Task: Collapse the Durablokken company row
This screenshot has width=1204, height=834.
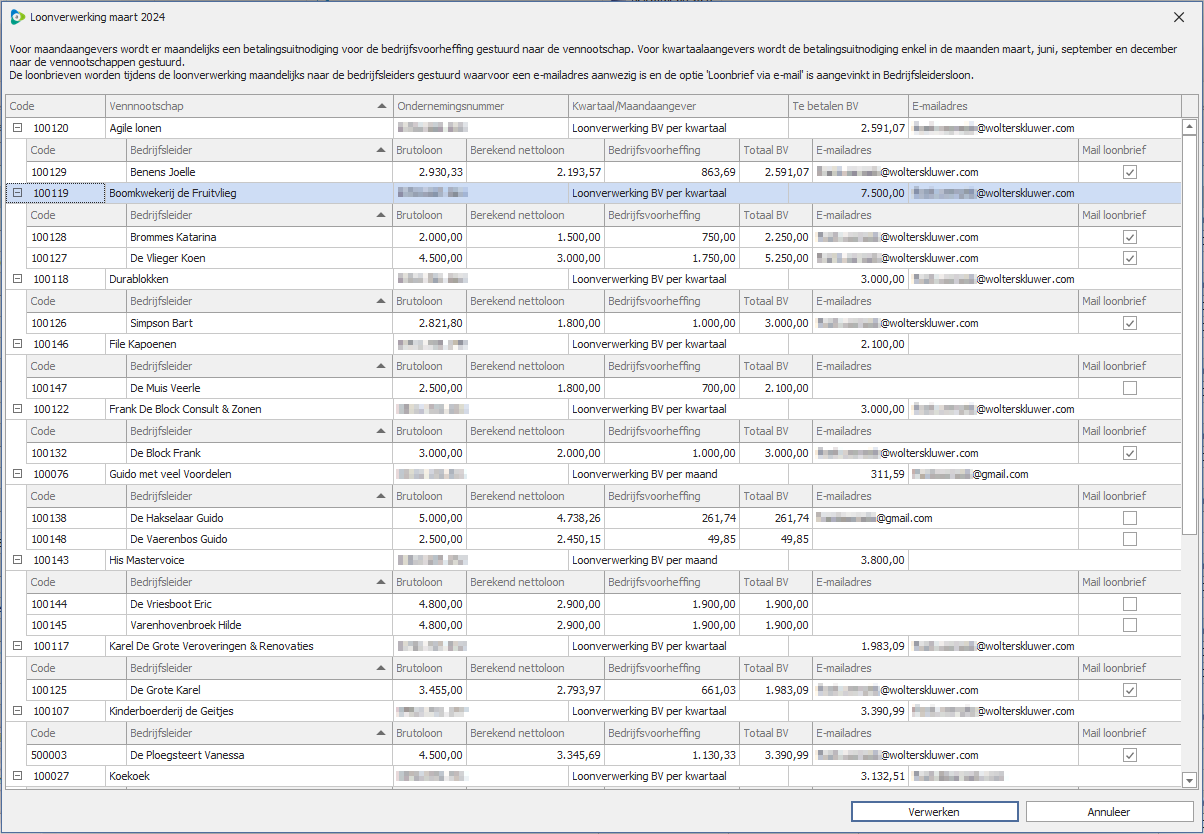Action: (18, 279)
